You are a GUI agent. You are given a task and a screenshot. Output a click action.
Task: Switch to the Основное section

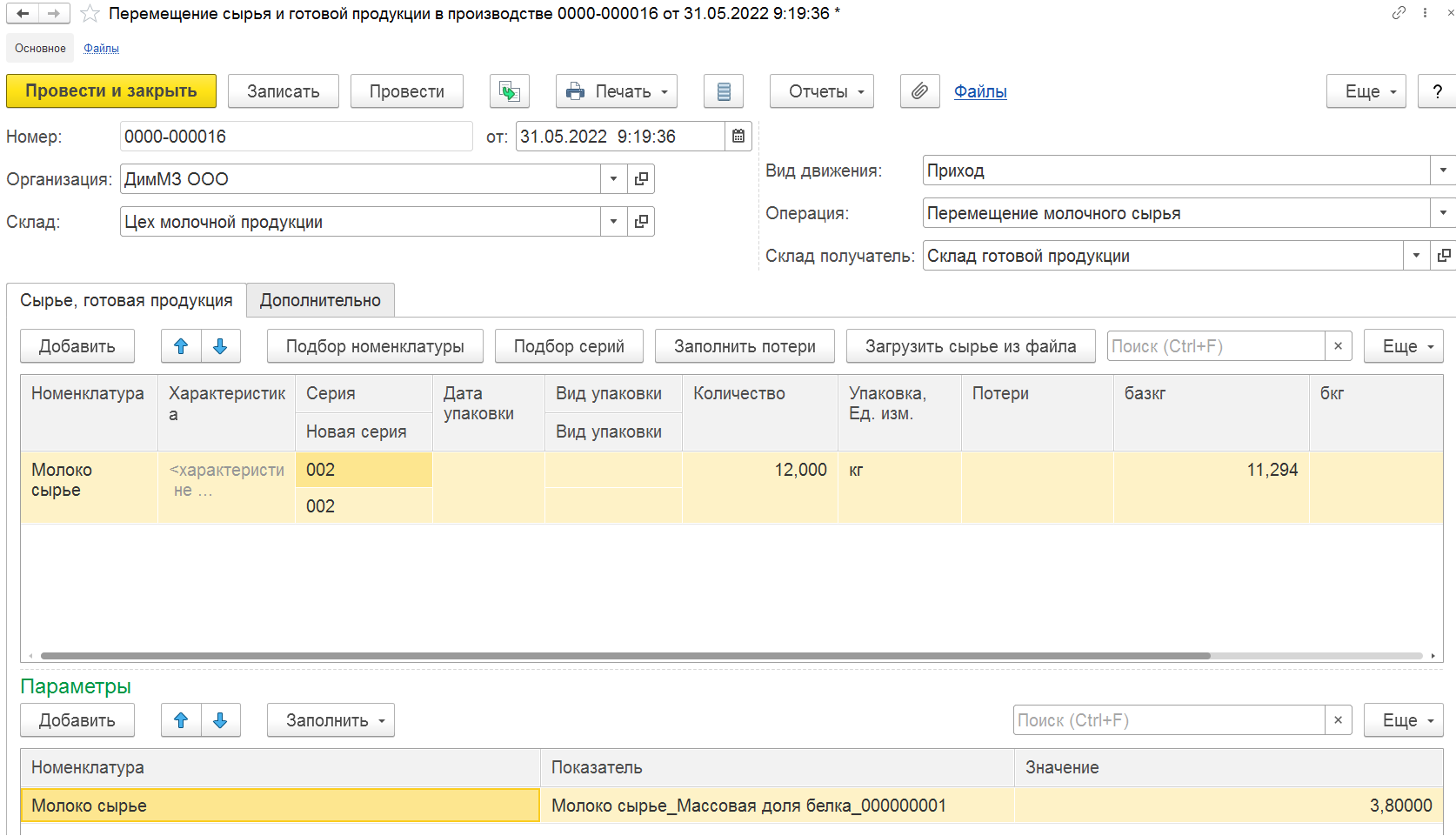click(x=40, y=49)
